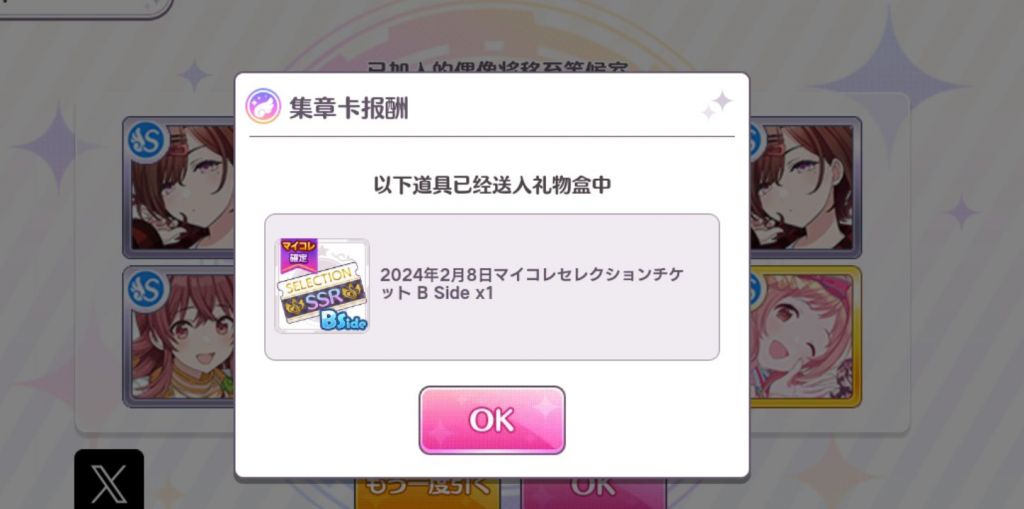The image size is (1024, 509).
Task: Tap the 已加入的偶像将移至等候室 notice behind the dialog
Action: tap(497, 67)
